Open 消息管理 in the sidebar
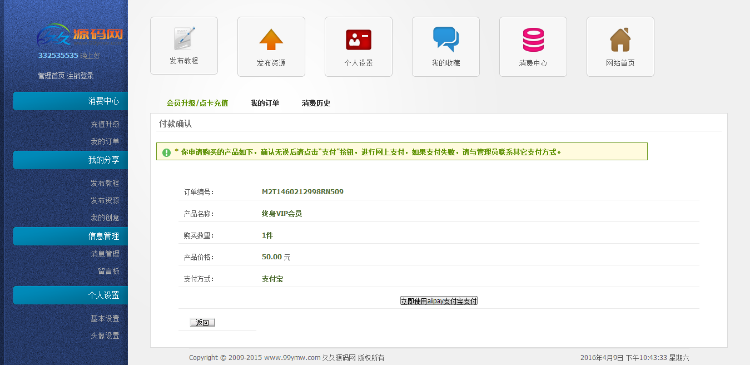The width and height of the screenshot is (750, 365). (x=105, y=254)
